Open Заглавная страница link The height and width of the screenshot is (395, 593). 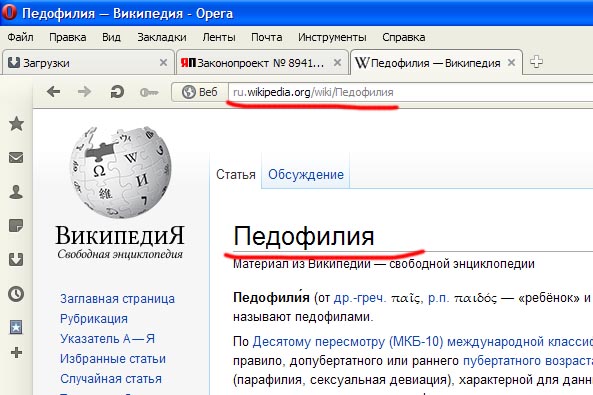click(x=117, y=299)
